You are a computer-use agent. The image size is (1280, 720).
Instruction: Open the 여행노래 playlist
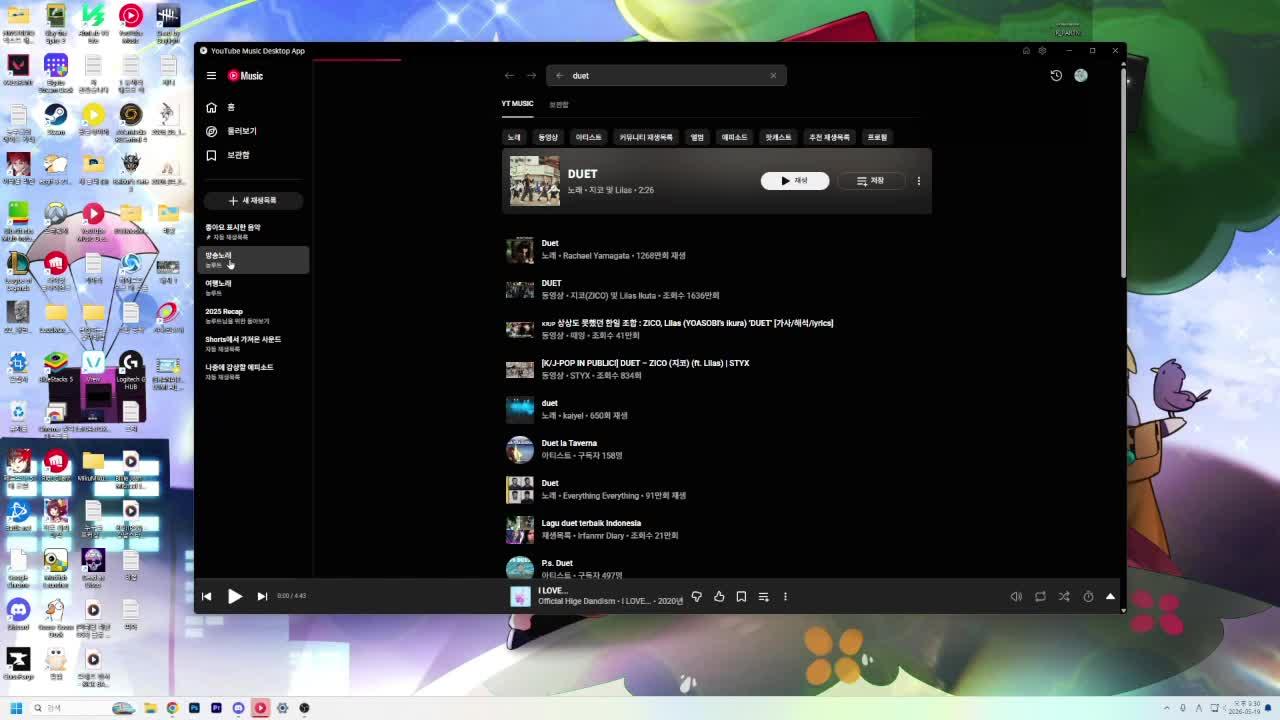tap(254, 288)
